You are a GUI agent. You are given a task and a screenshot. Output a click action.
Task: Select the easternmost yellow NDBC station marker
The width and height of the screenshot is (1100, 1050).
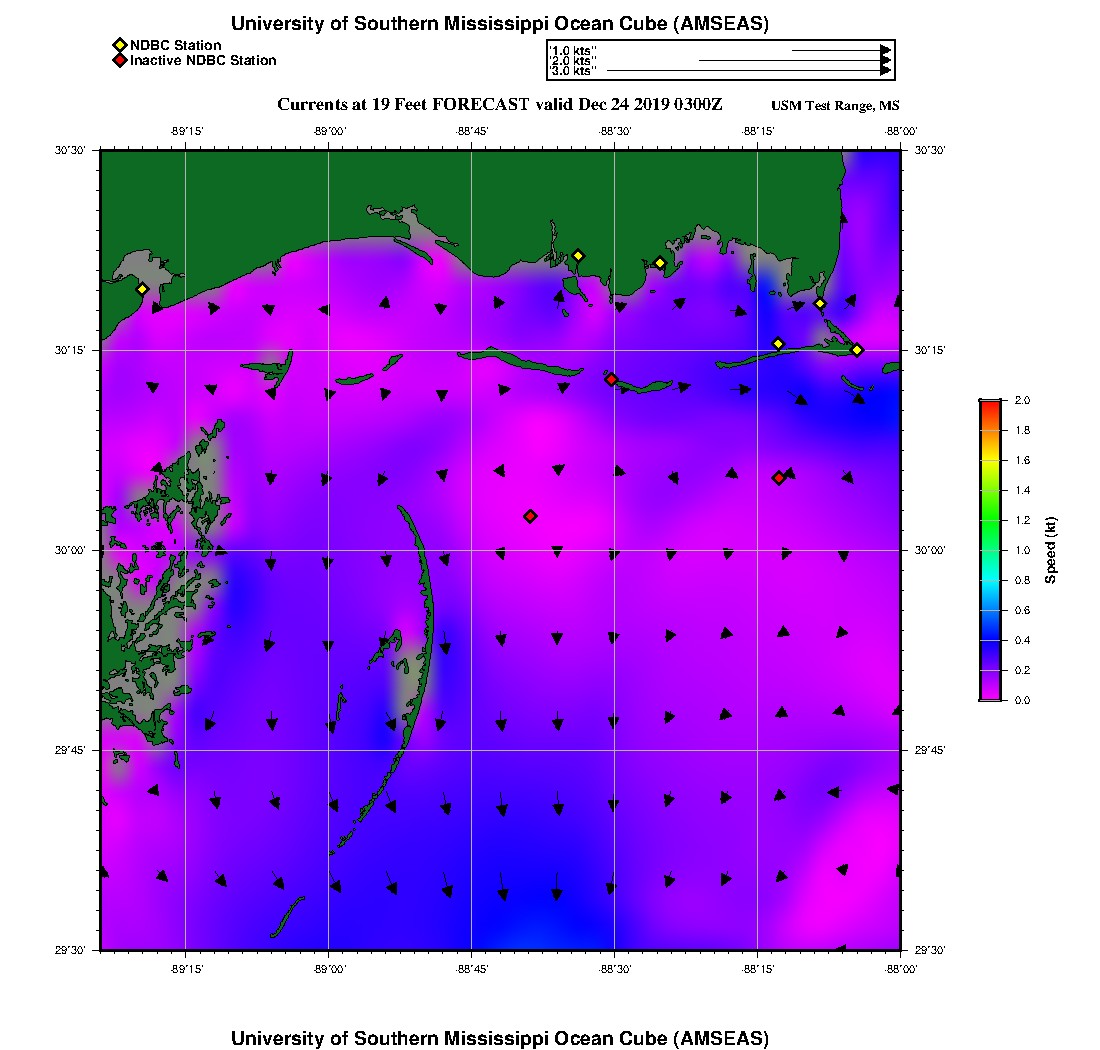pyautogui.click(x=857, y=350)
